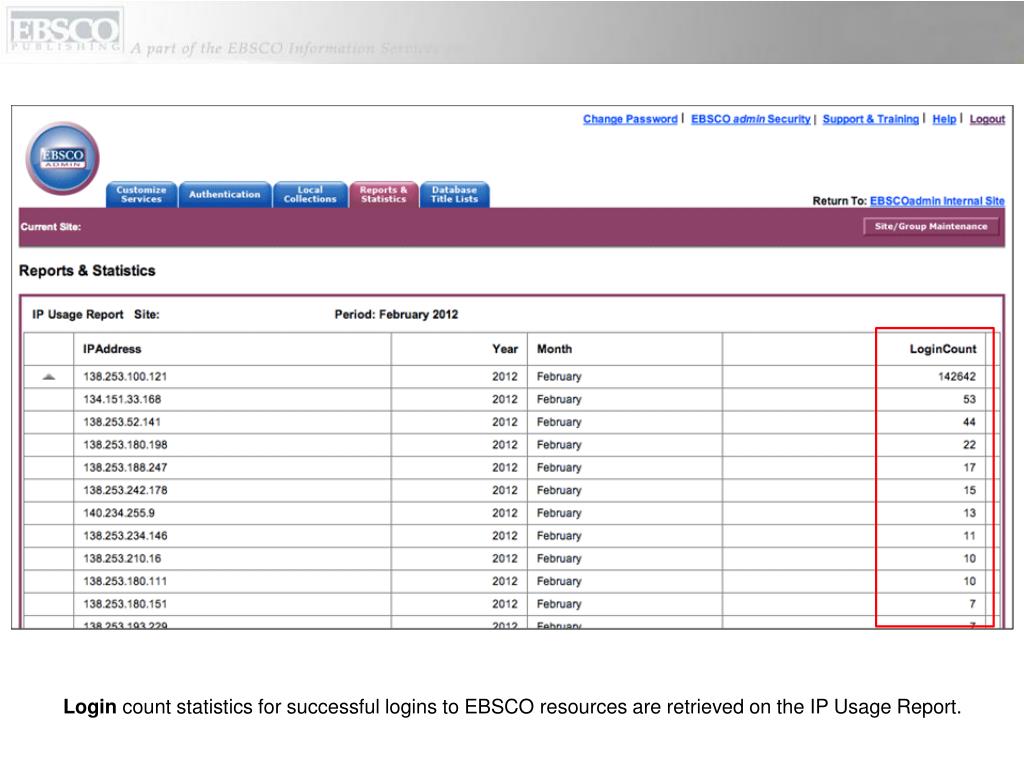Click the Logout link
The height and width of the screenshot is (768, 1024).
click(987, 119)
